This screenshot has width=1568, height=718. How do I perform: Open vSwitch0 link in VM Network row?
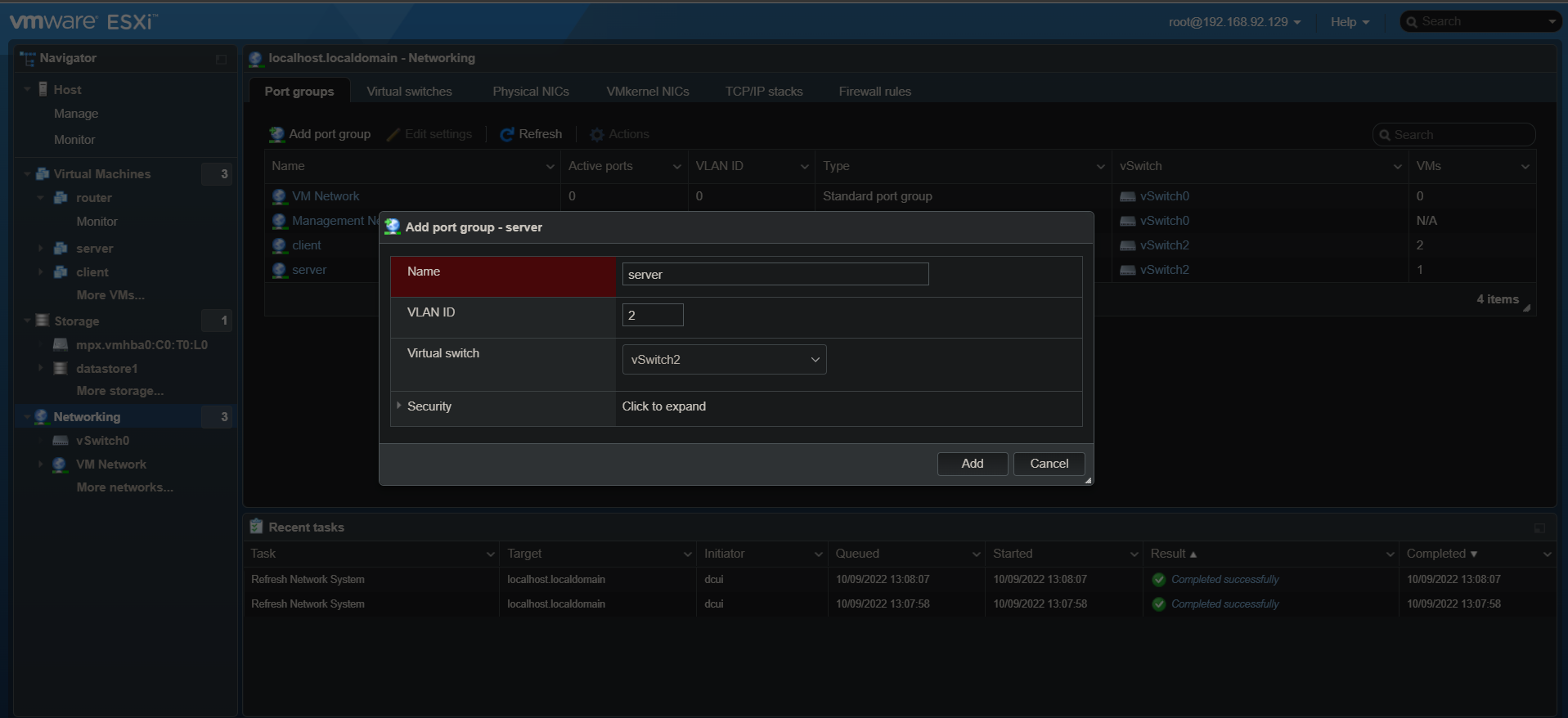tap(1165, 196)
